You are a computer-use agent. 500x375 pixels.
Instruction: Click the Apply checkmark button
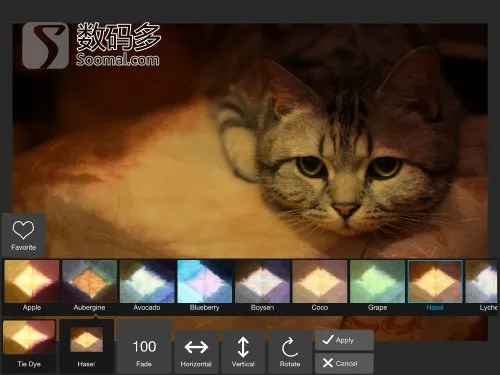(344, 340)
